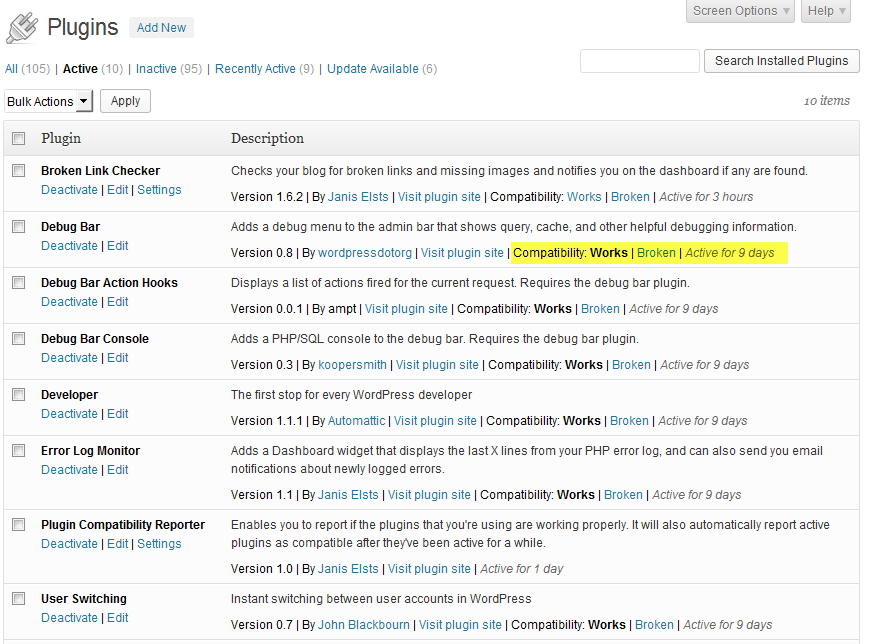The image size is (874, 644).
Task: Show All plugins filter
Action: (11, 69)
